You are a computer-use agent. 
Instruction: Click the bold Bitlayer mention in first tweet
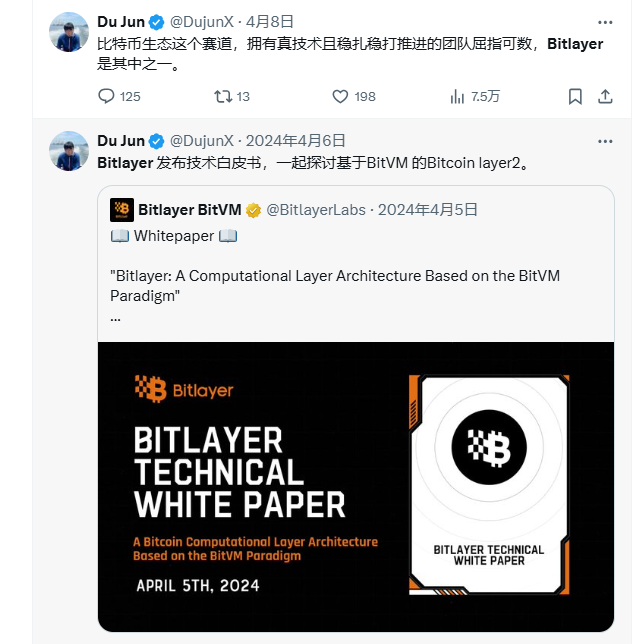(x=575, y=44)
